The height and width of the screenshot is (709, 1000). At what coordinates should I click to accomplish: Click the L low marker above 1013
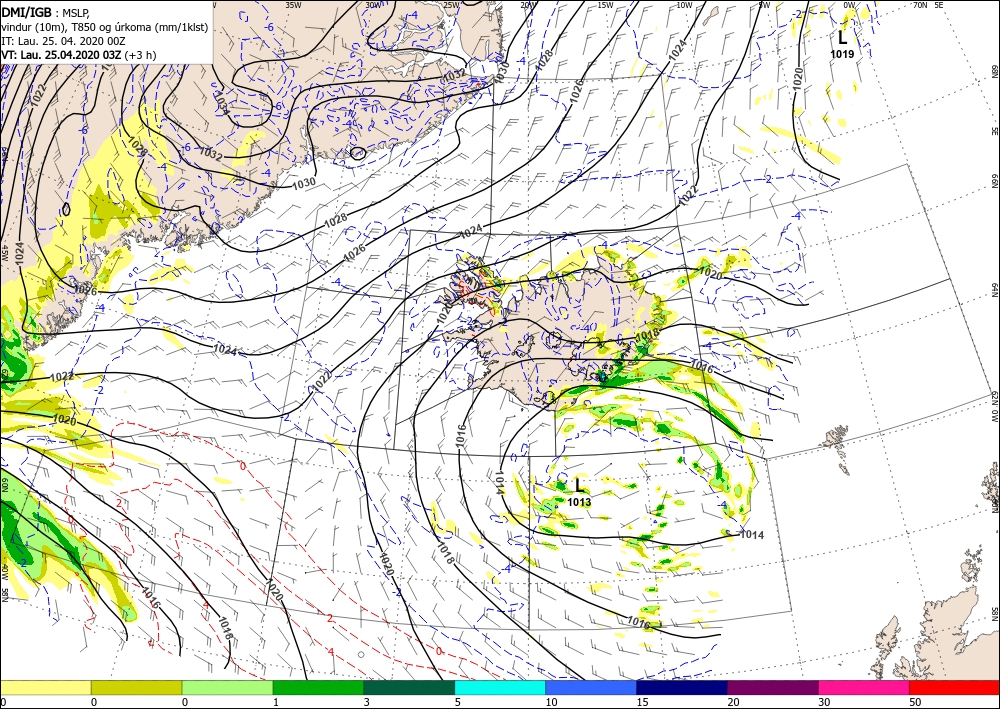pyautogui.click(x=579, y=485)
